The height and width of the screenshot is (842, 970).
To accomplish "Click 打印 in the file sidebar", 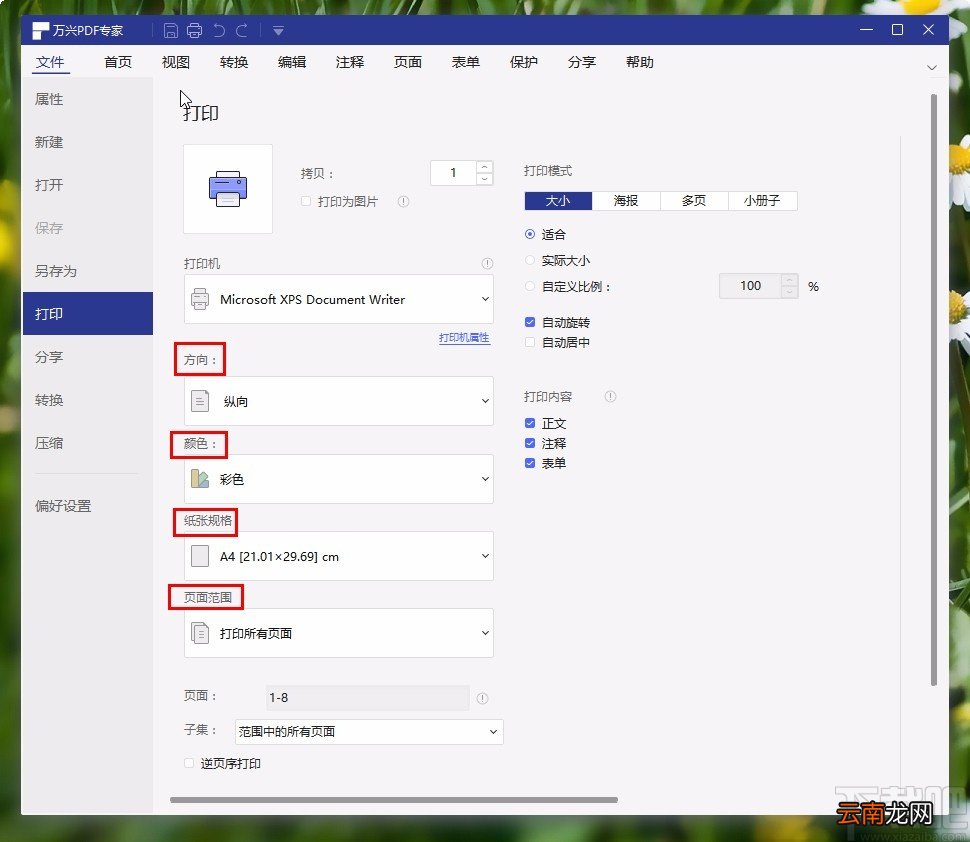I will 87,314.
